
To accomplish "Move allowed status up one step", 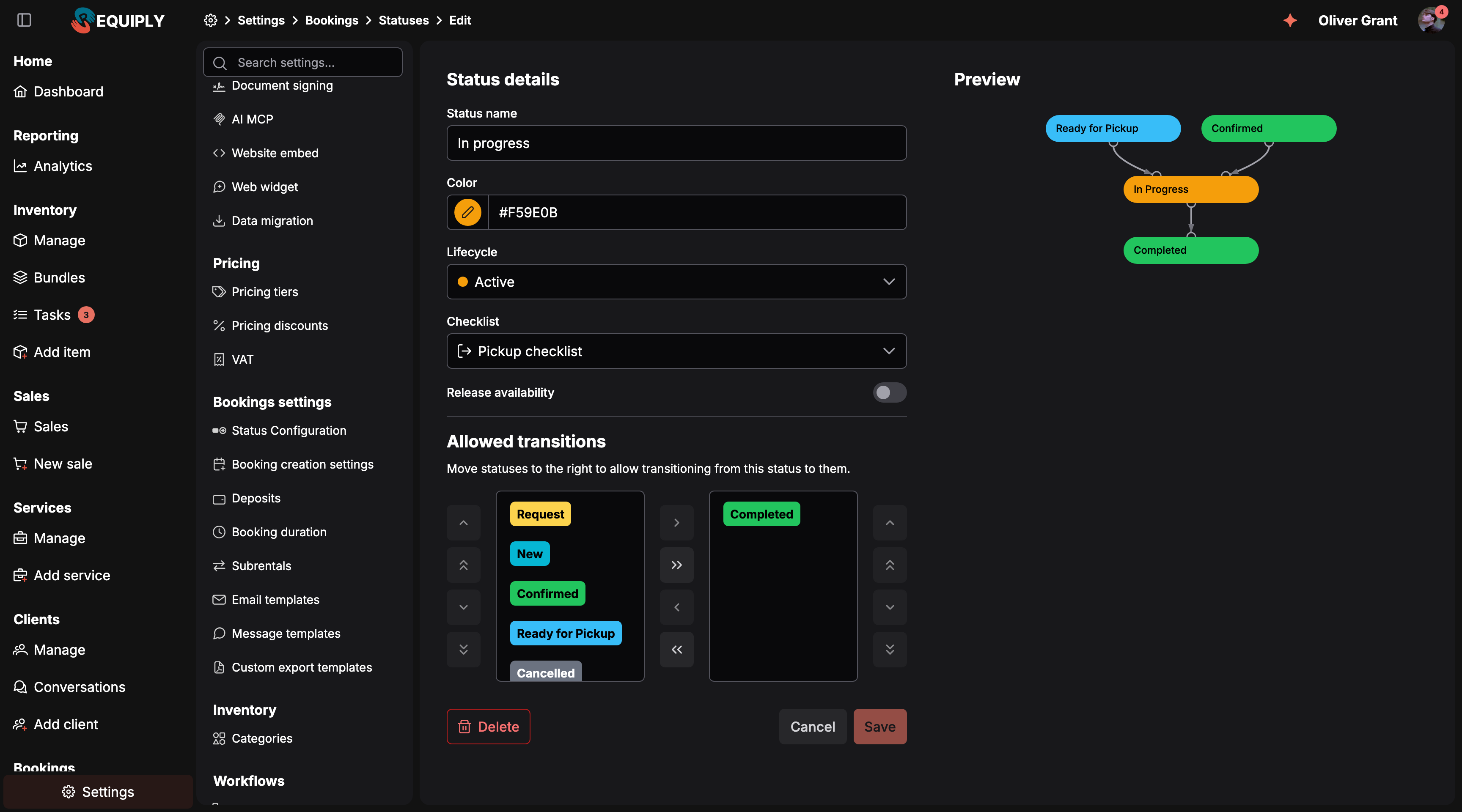I will (890, 523).
